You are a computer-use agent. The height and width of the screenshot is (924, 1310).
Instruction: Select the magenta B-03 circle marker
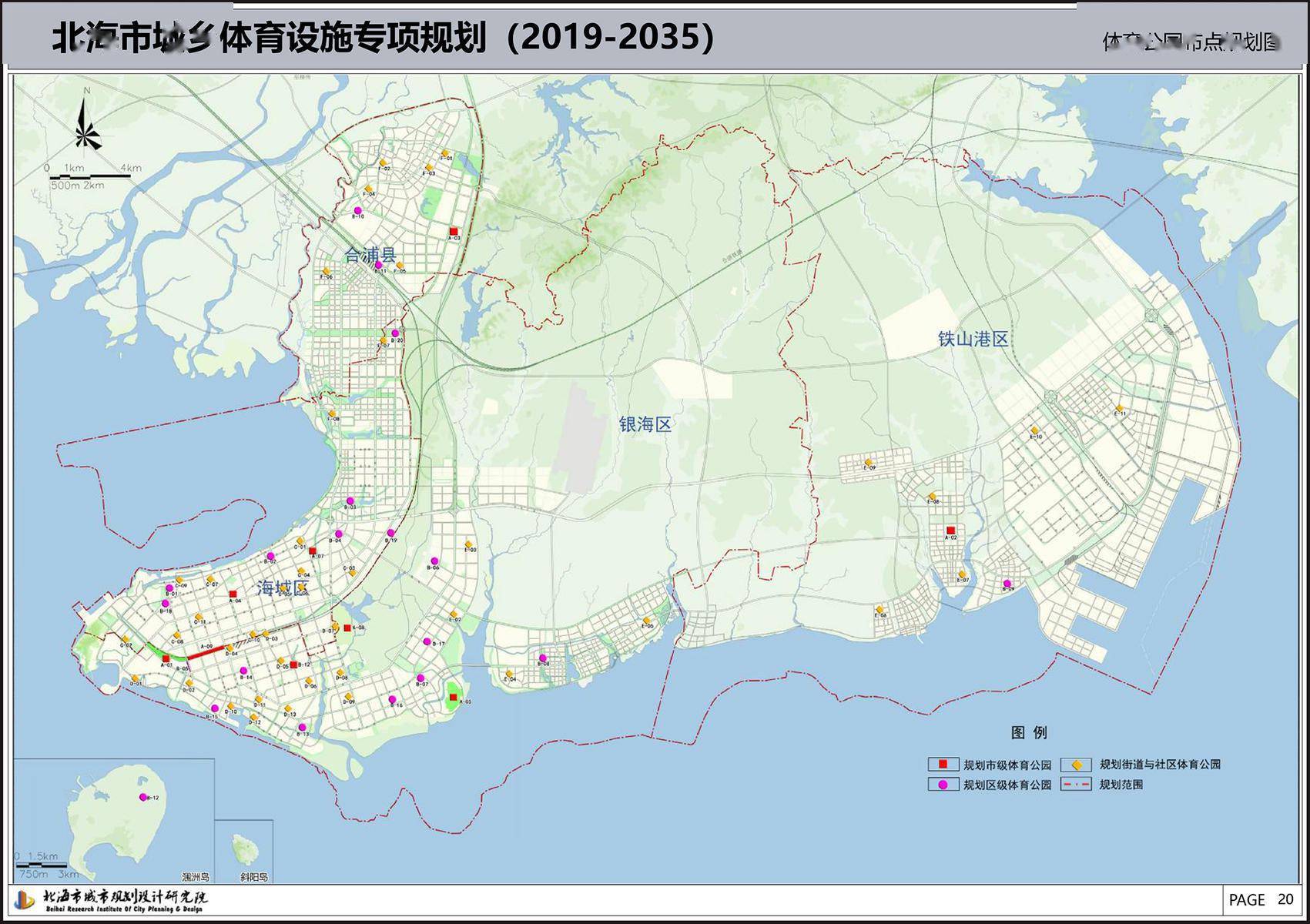(350, 500)
